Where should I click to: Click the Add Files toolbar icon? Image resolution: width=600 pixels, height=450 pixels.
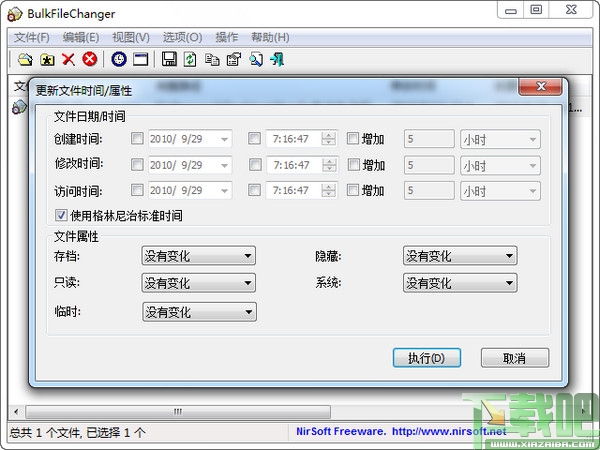[x=25, y=60]
